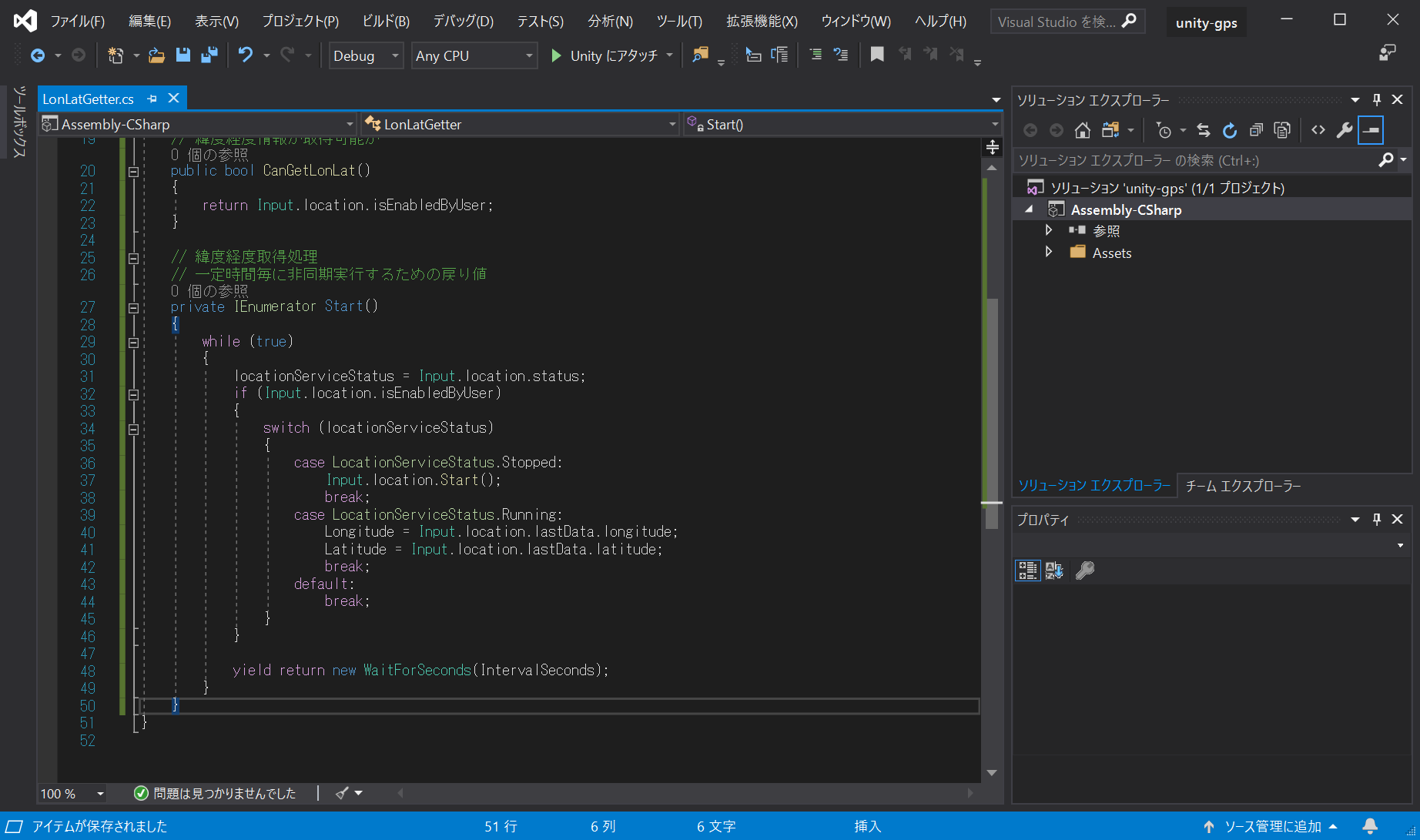The image size is (1420, 840).
Task: Toggle auto-hide pin on the Solution Explorer panel
Action: click(x=1377, y=99)
